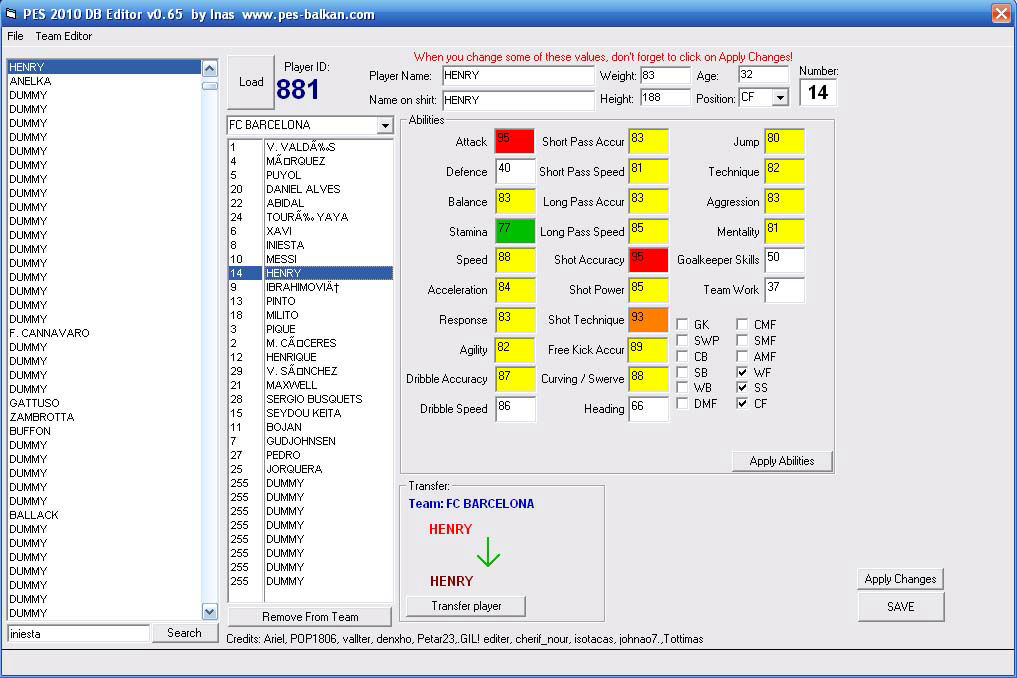Image resolution: width=1017 pixels, height=678 pixels.
Task: Click the Heading value field
Action: point(648,409)
